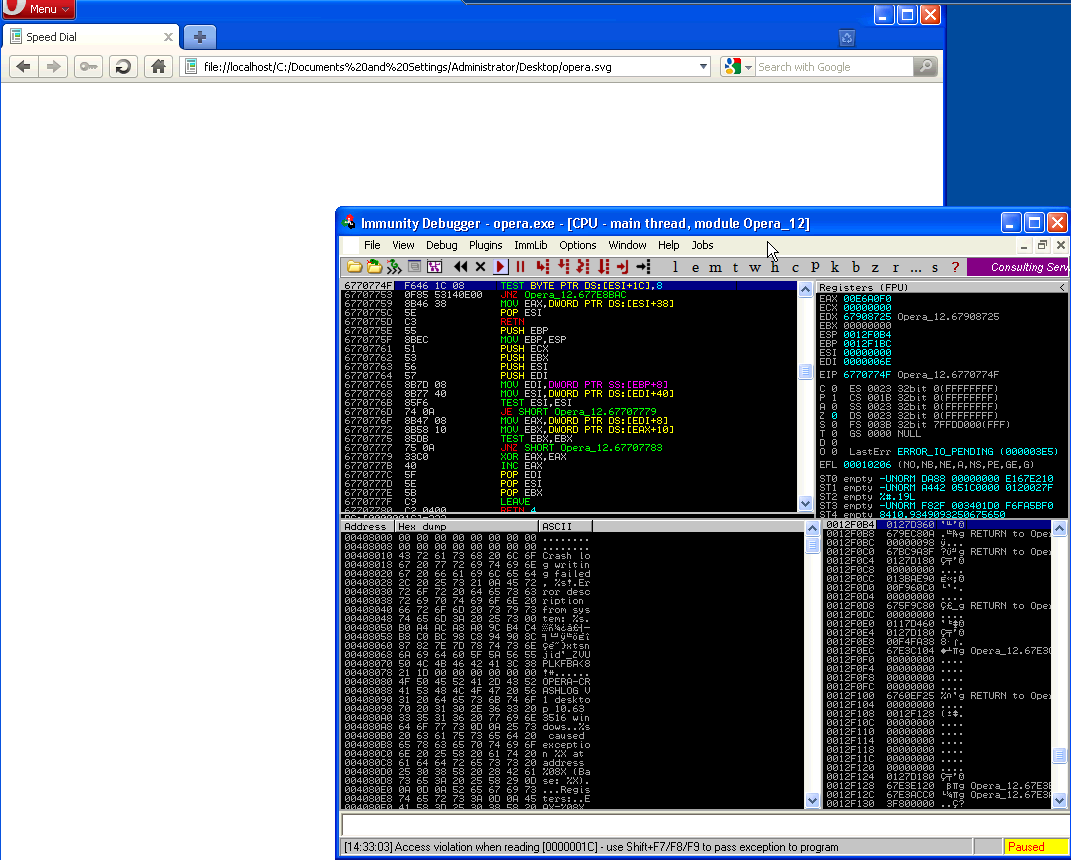Click the Trace into icon

583,267
